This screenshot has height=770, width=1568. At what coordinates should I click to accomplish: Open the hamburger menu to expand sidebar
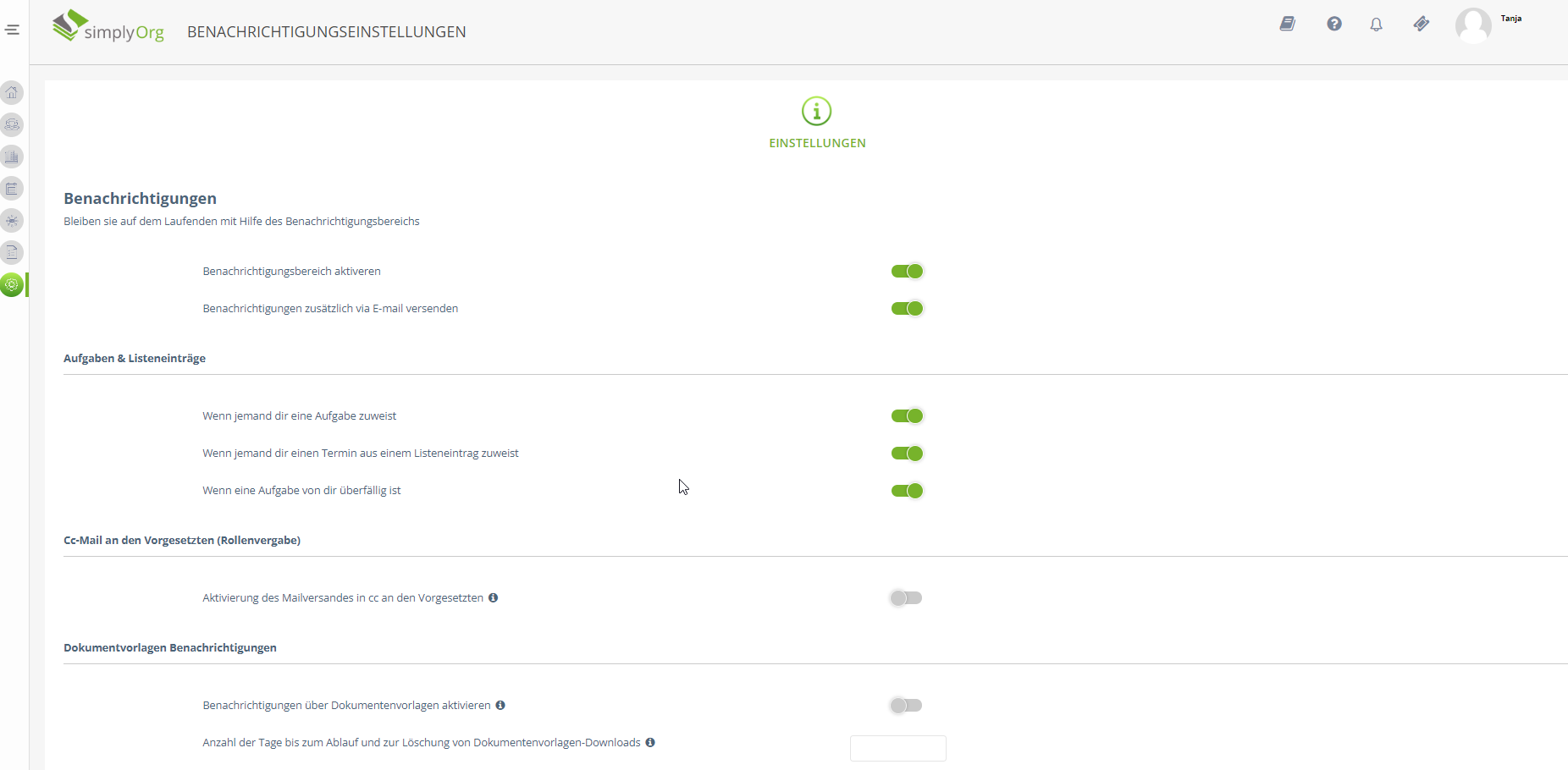pos(12,30)
